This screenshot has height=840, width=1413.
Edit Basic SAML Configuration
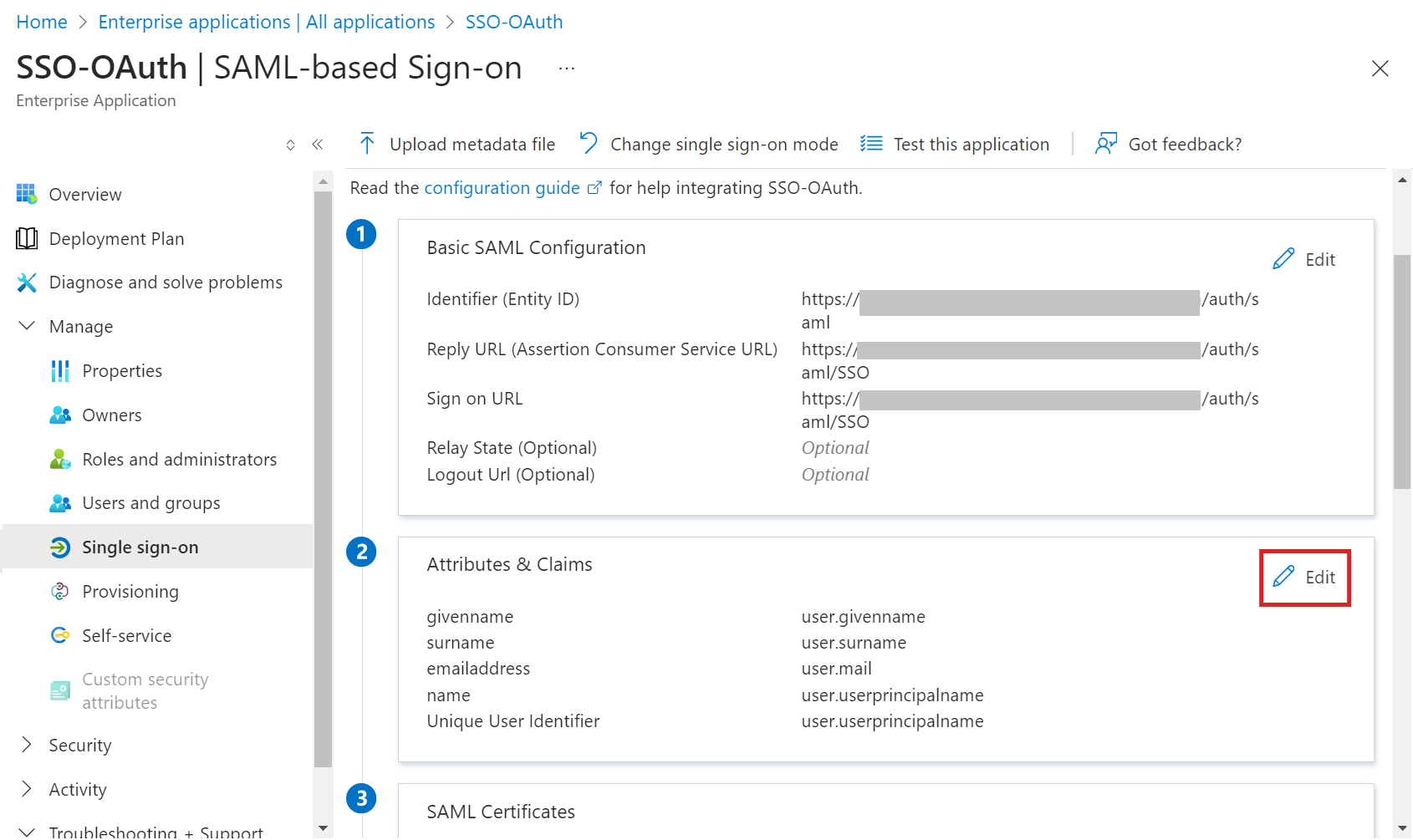(x=1304, y=260)
